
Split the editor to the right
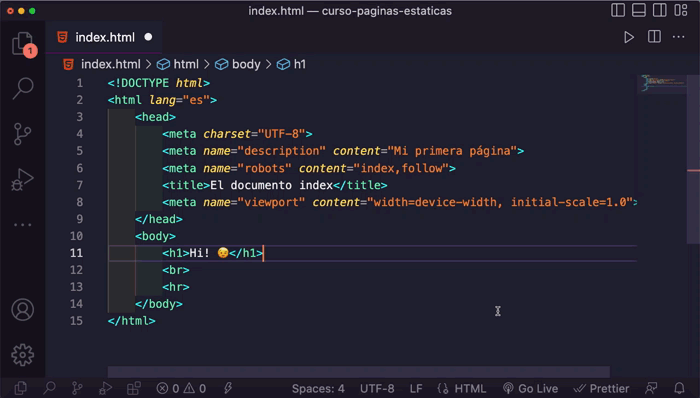coord(654,37)
